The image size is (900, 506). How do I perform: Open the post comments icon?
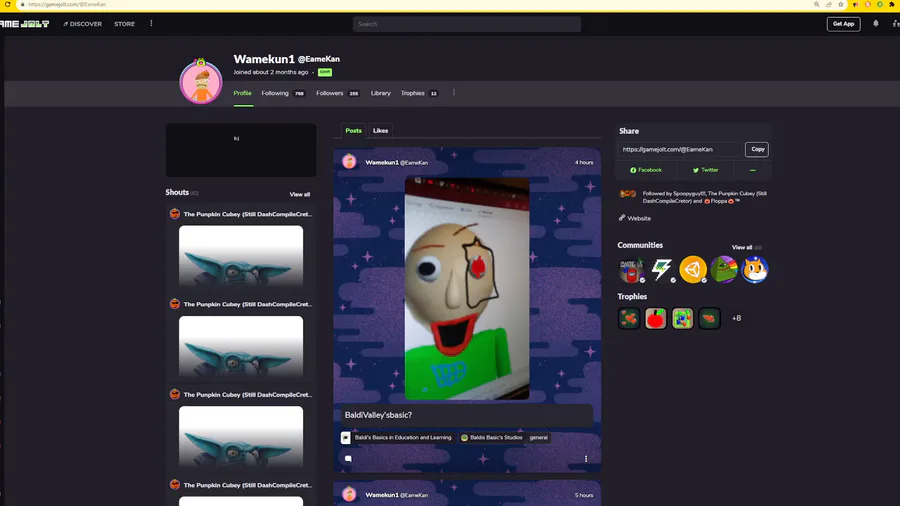(348, 458)
